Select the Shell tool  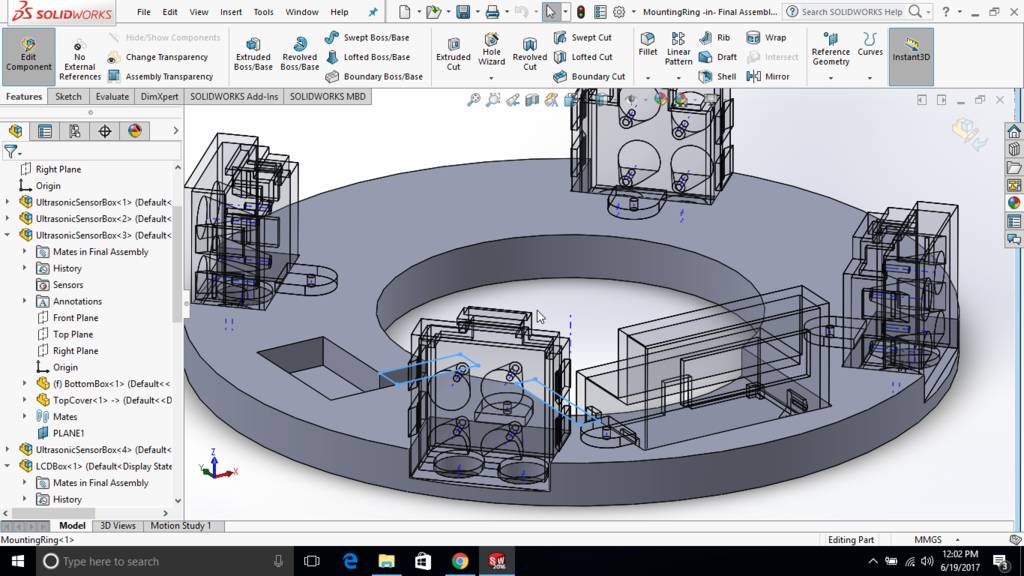point(718,76)
